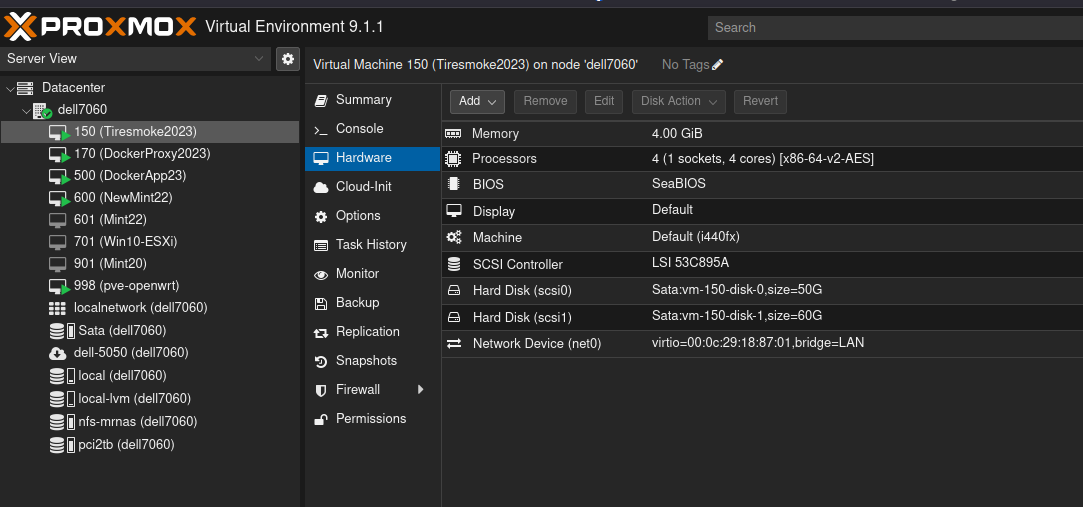Open the Disk Action dropdown
This screenshot has width=1083, height=507.
[679, 101]
